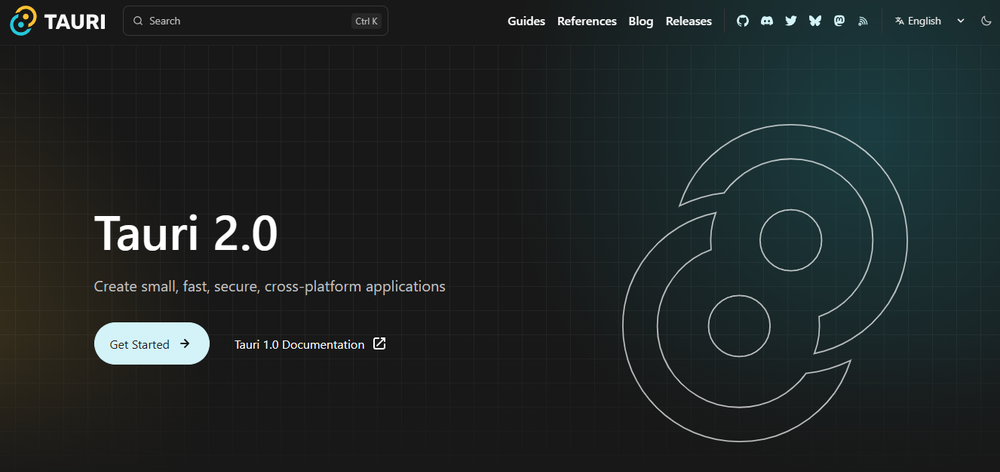Open the Twitter bird icon link
This screenshot has height=472, width=1000.
(791, 21)
